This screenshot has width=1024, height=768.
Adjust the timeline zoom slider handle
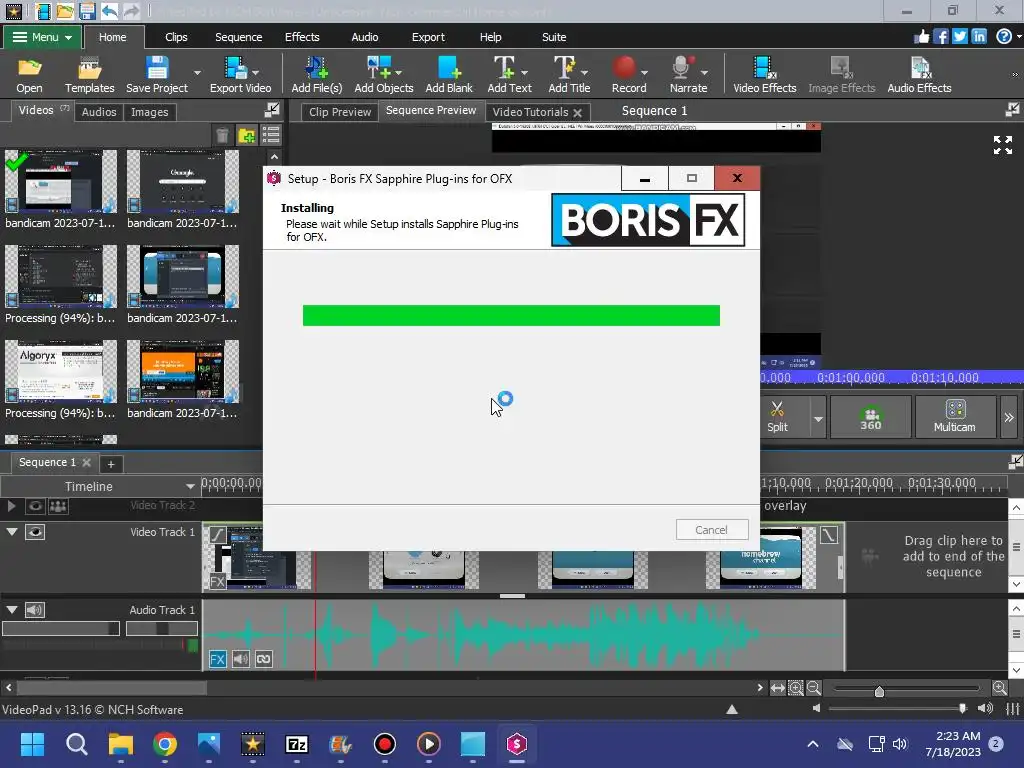click(x=879, y=691)
